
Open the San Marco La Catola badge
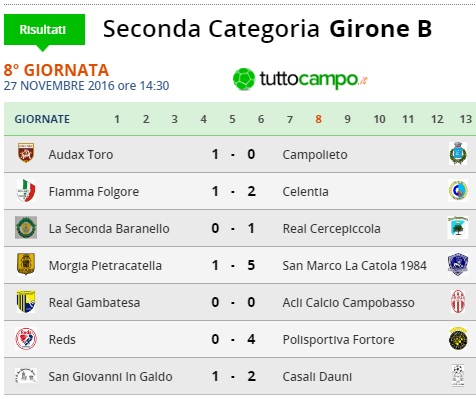pyautogui.click(x=458, y=264)
